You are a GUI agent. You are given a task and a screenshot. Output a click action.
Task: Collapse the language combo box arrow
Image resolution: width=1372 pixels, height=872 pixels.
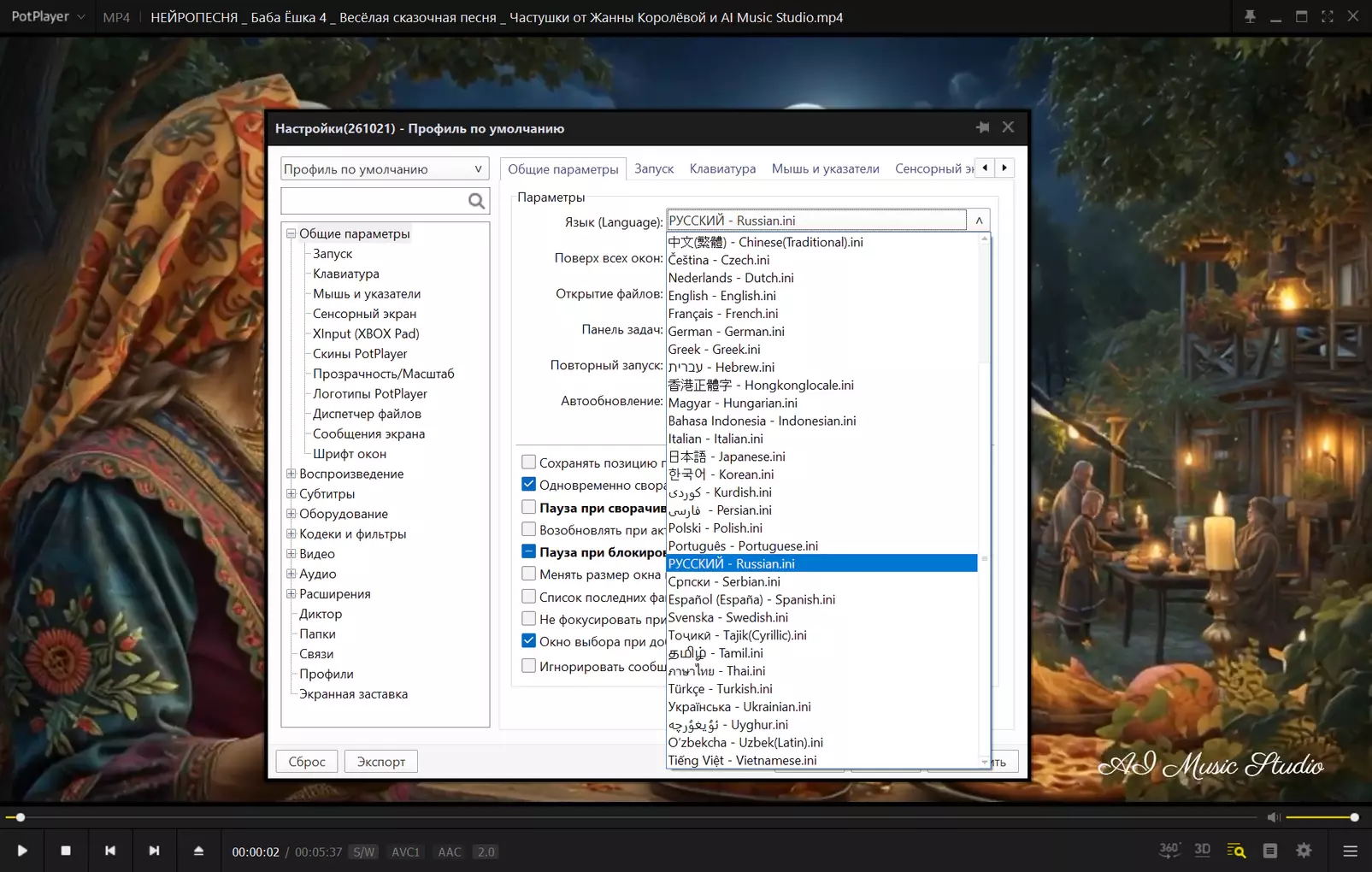[x=979, y=221]
